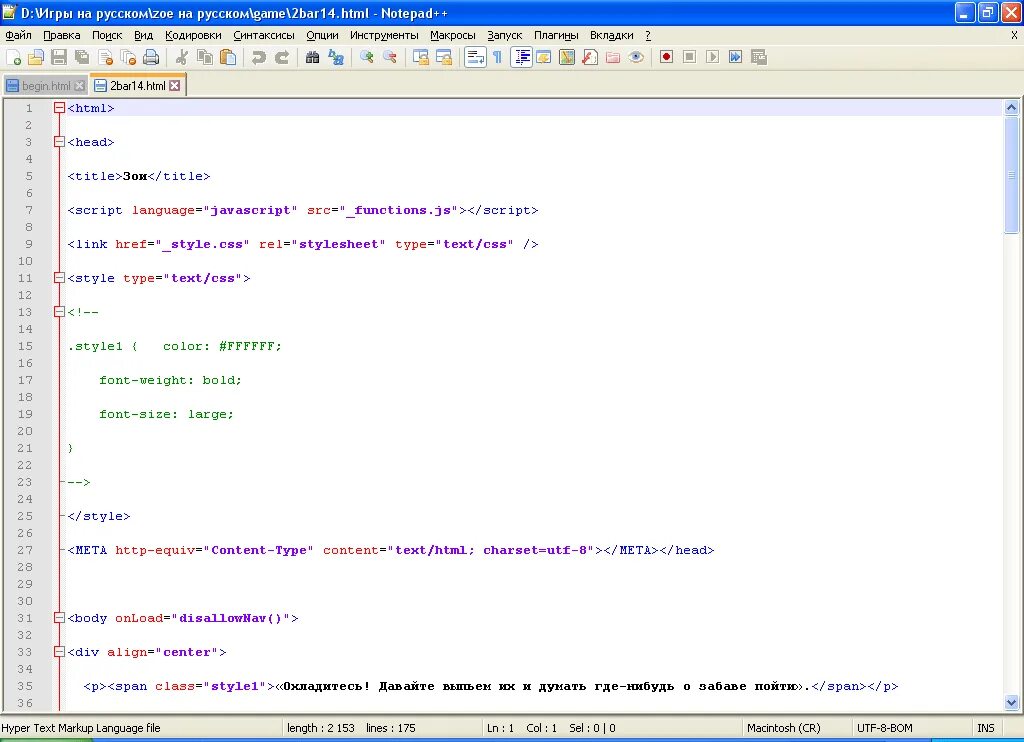Open the Вид menu

(x=143, y=35)
